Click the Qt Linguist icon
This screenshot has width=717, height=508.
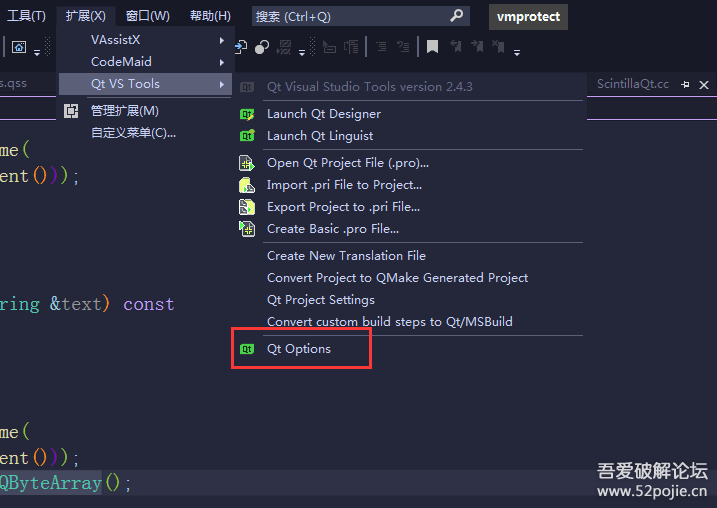247,136
